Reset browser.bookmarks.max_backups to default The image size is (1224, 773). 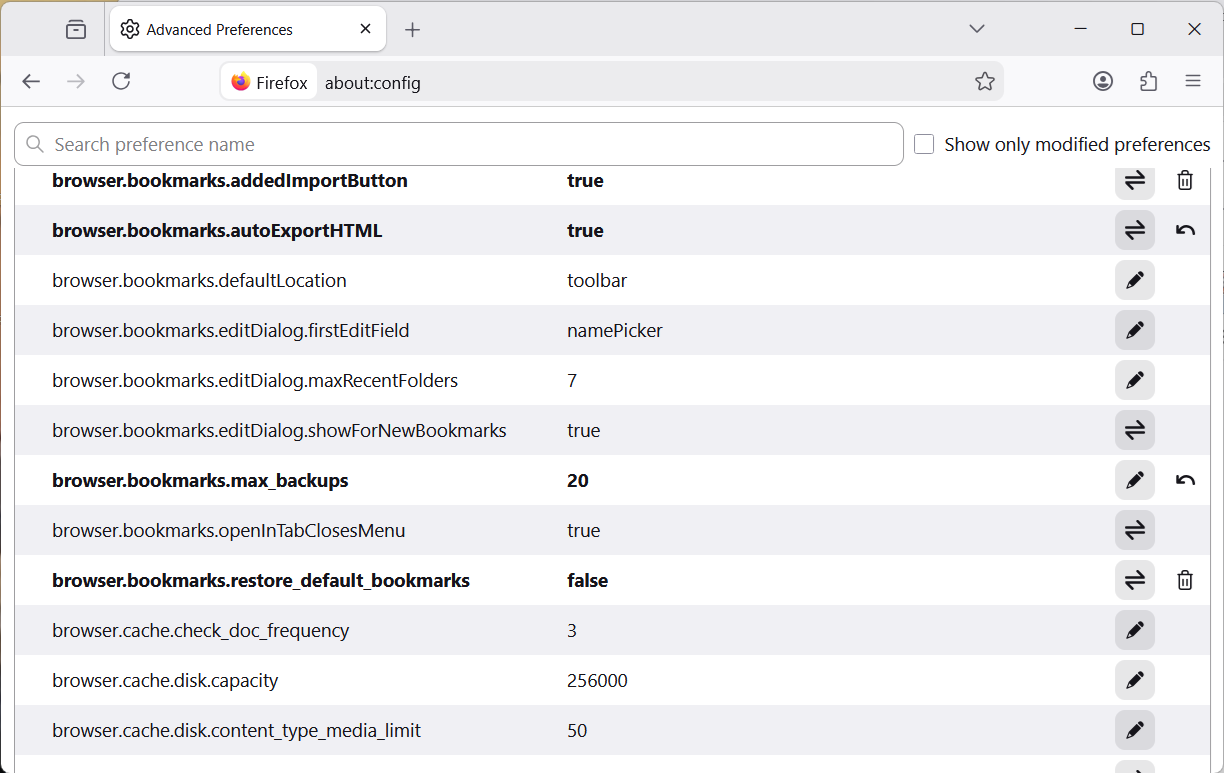(1185, 480)
